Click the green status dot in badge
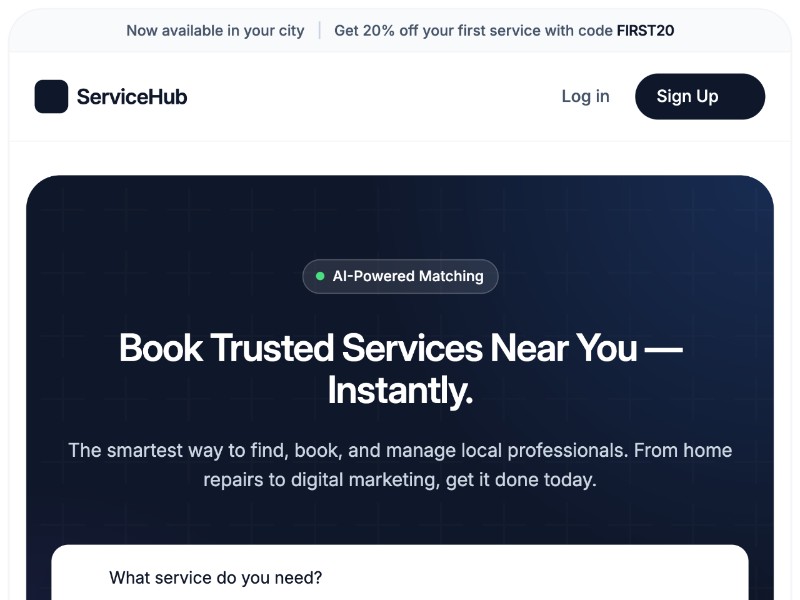 point(320,276)
